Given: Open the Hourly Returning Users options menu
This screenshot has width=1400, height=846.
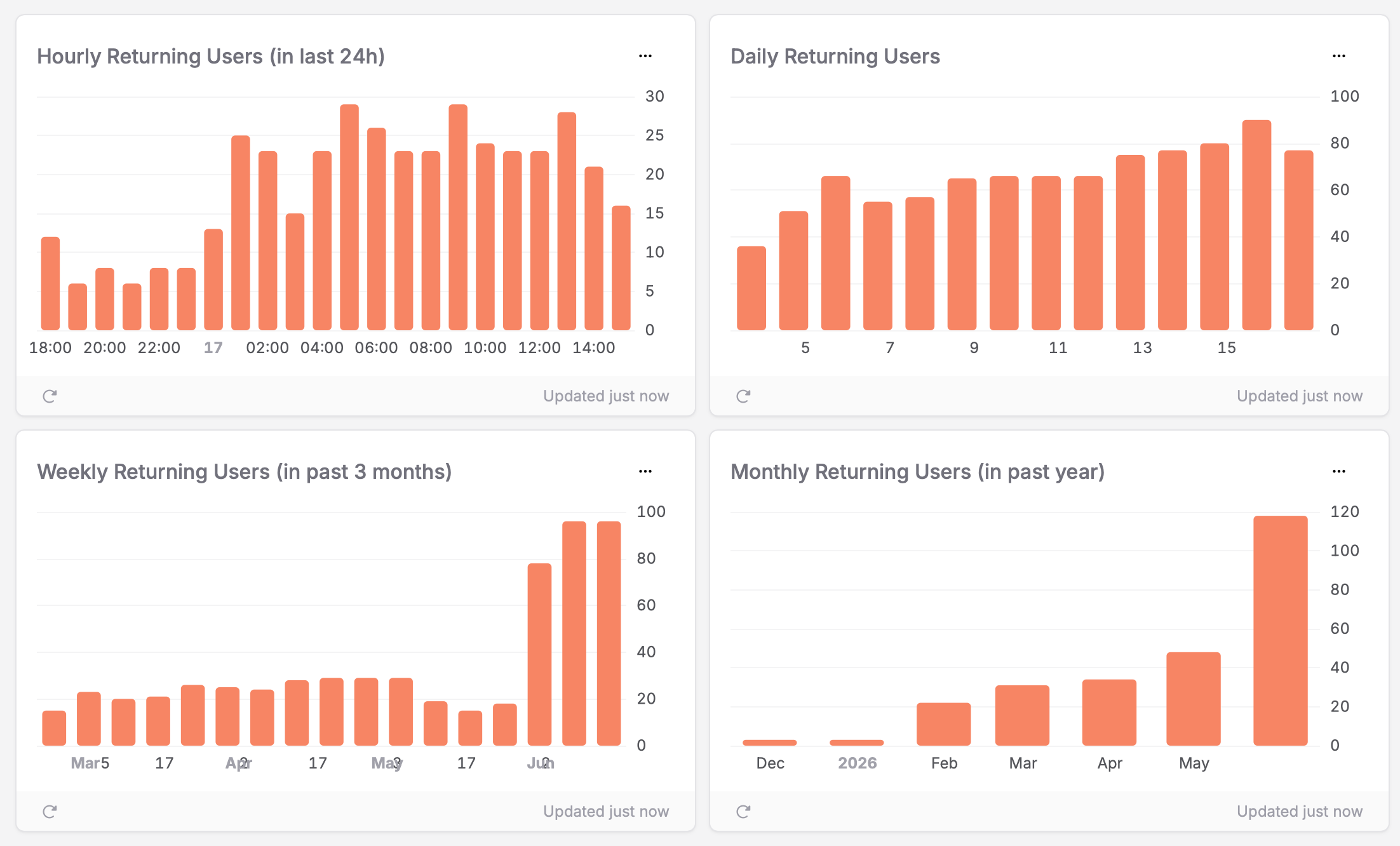Looking at the screenshot, I should [x=645, y=56].
